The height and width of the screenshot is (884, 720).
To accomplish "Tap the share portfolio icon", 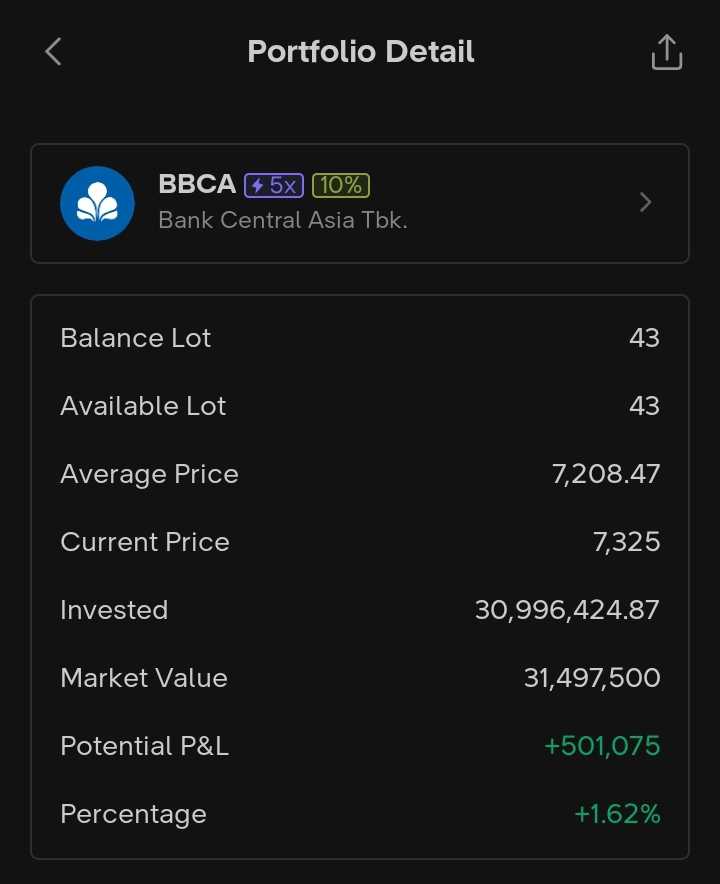I will click(666, 52).
